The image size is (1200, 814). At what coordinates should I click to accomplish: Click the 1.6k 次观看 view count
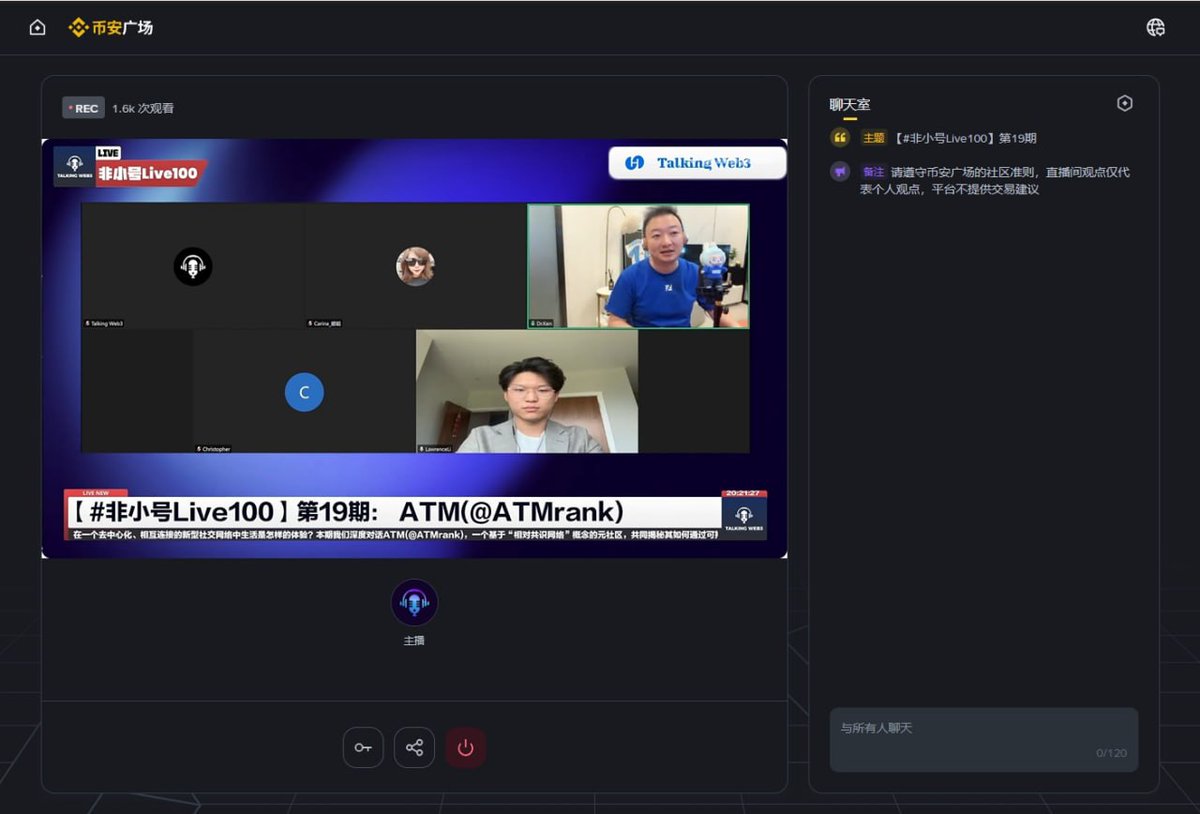point(143,108)
